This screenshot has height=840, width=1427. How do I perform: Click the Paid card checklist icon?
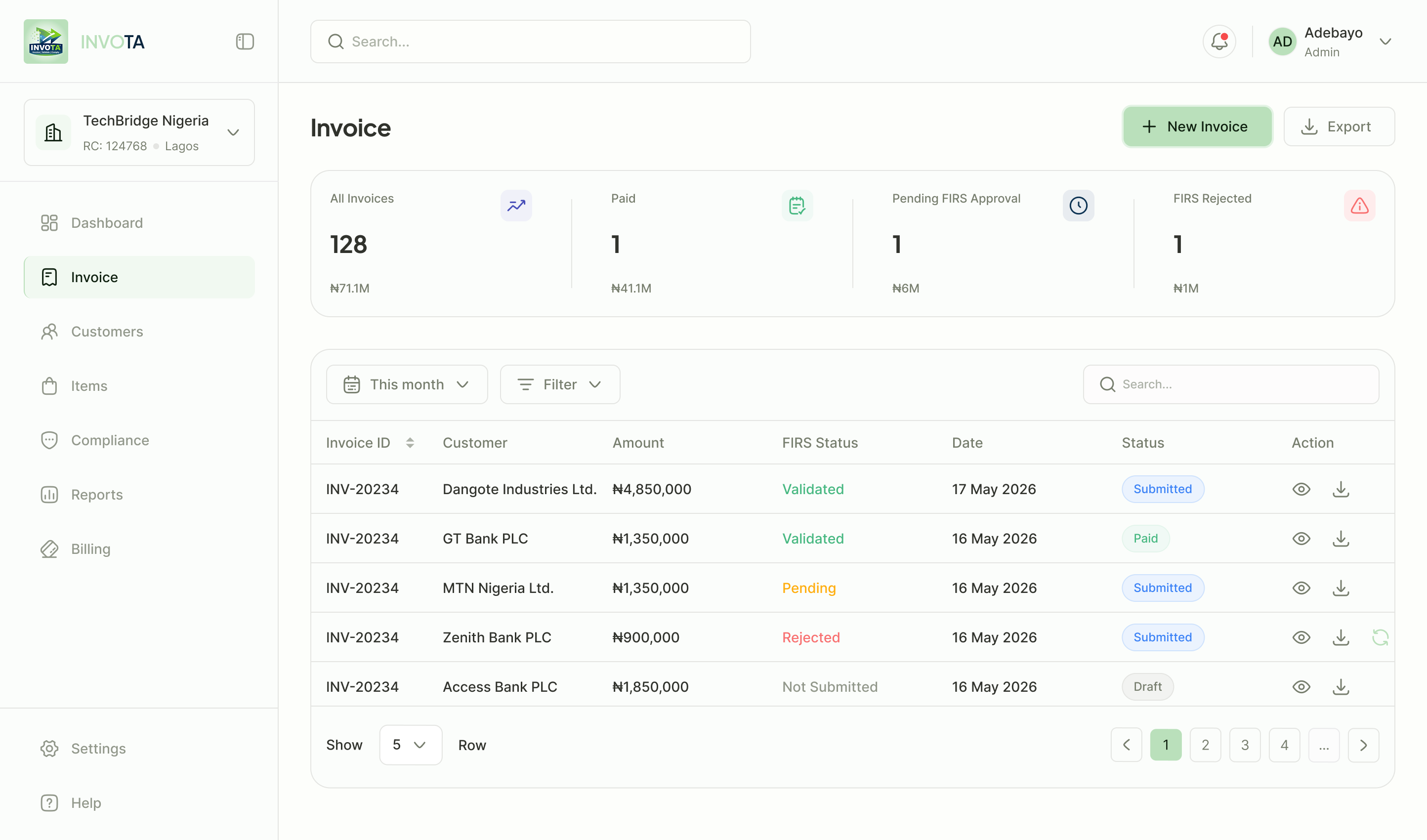click(x=797, y=206)
